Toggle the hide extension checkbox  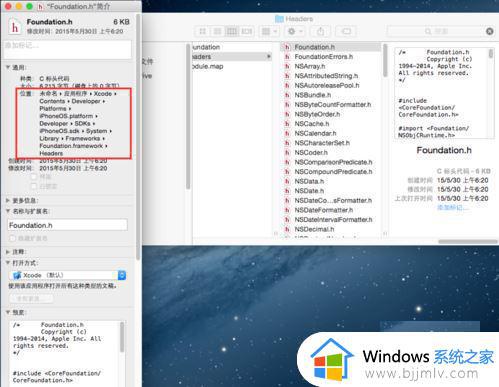[13, 238]
